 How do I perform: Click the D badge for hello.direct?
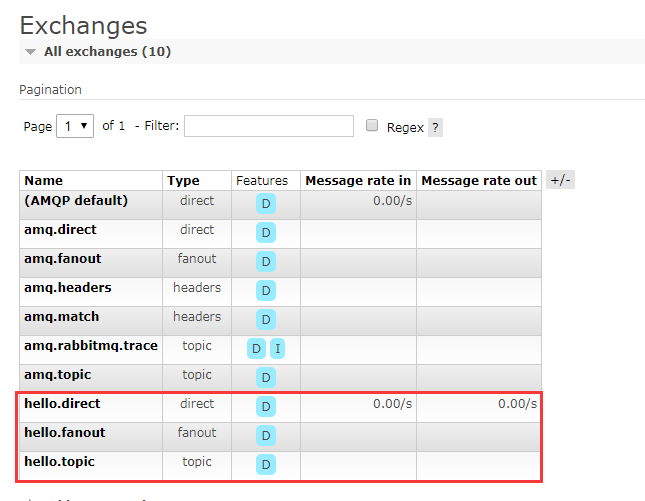[x=266, y=407]
